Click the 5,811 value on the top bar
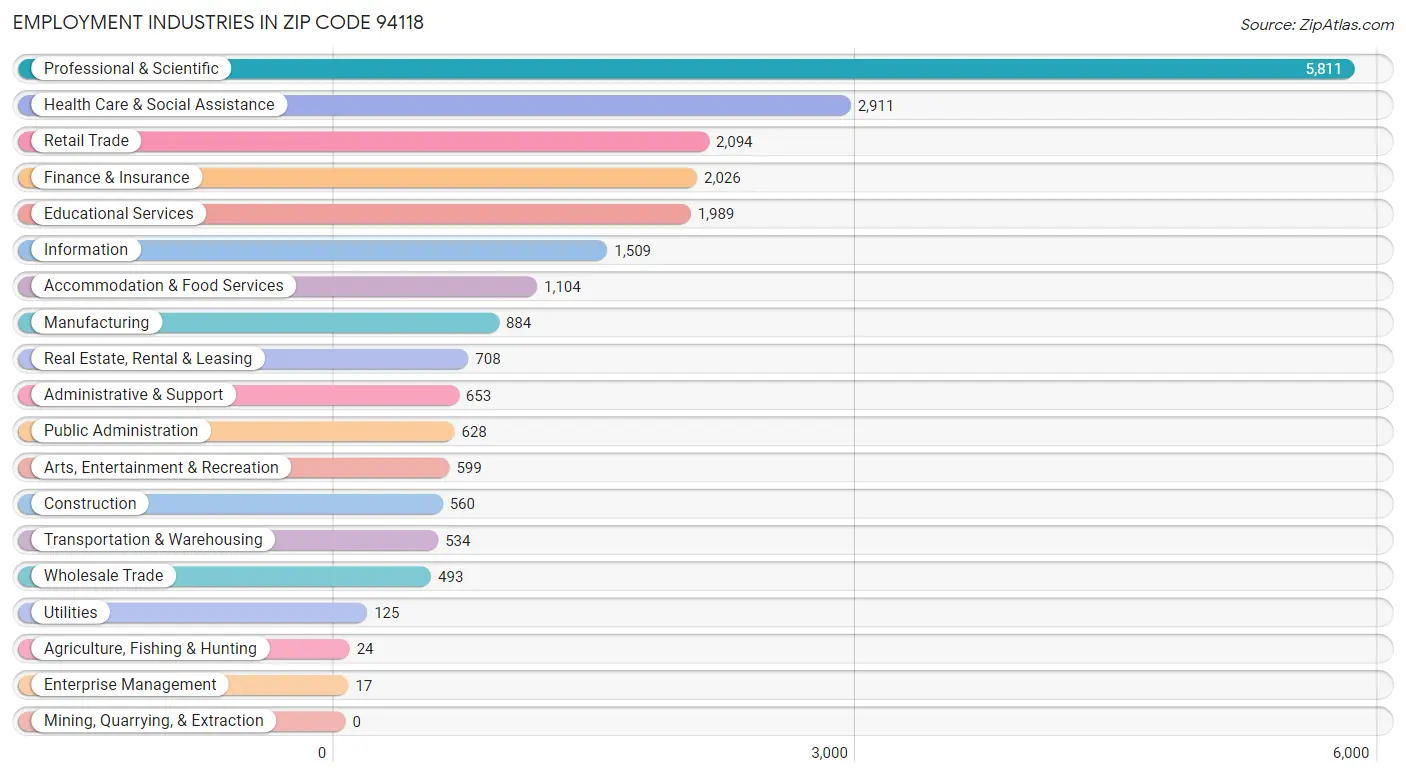The height and width of the screenshot is (776, 1406). (1323, 70)
